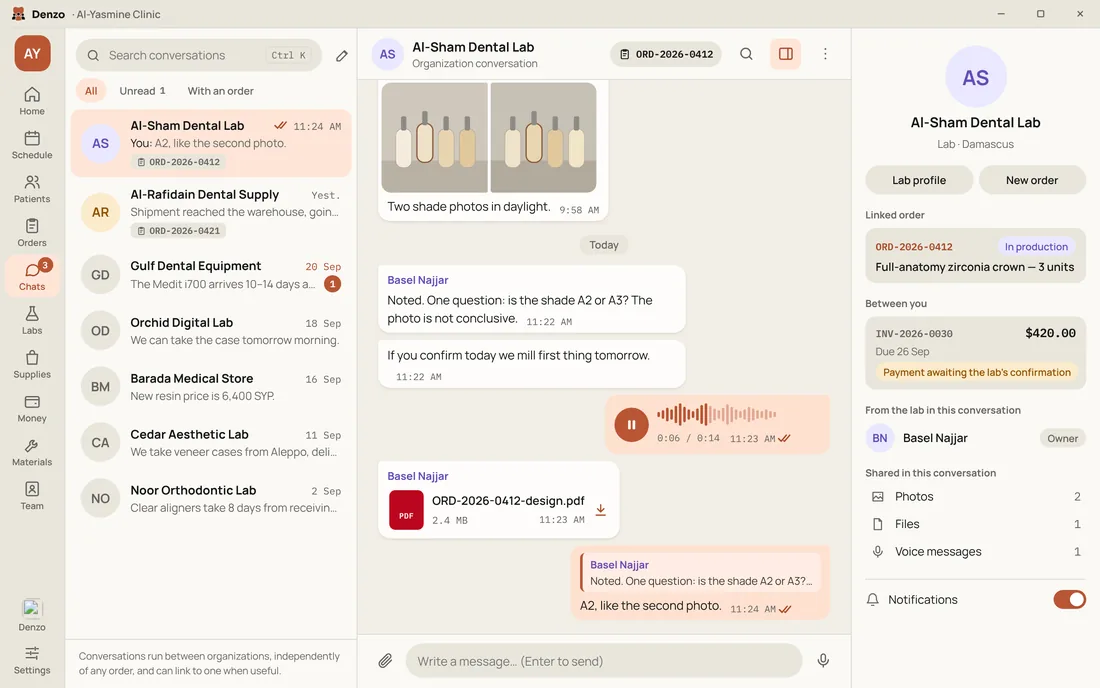Viewport: 1100px width, 688px height.
Task: Open the Barada Medical Store conversation
Action: tap(211, 387)
